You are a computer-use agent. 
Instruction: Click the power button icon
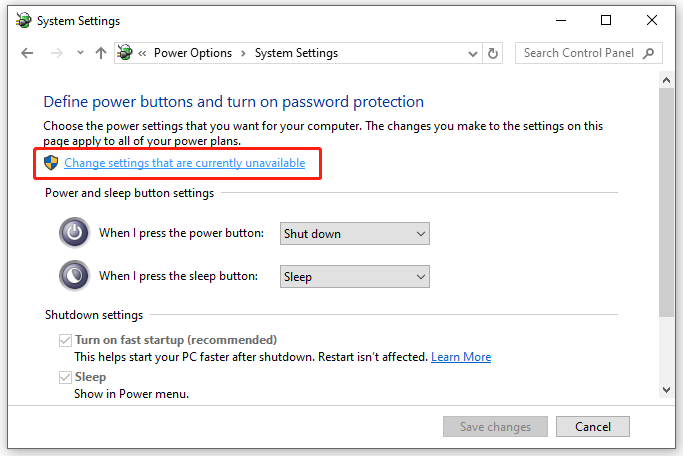(75, 233)
